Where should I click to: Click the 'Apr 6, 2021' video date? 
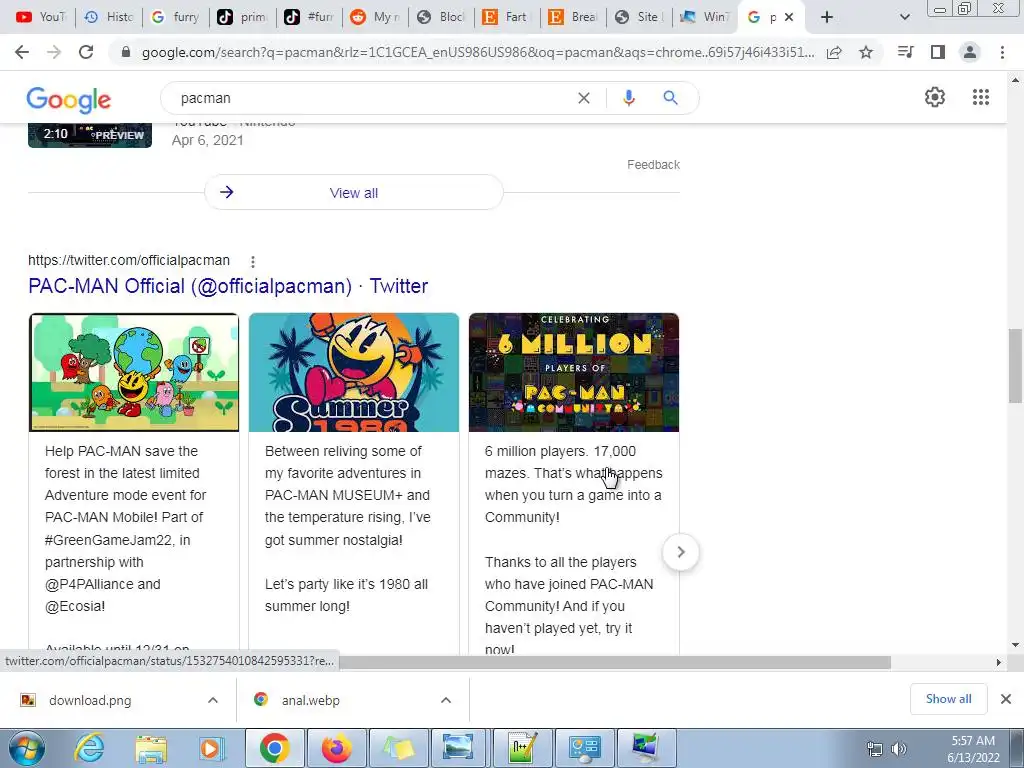pyautogui.click(x=208, y=140)
